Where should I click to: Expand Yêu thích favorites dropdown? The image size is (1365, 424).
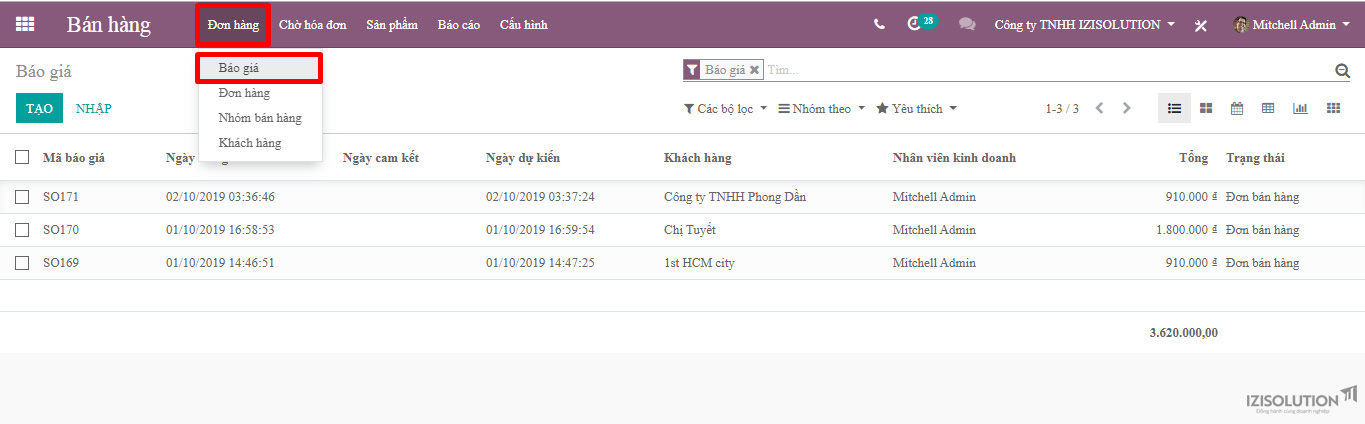coord(917,108)
